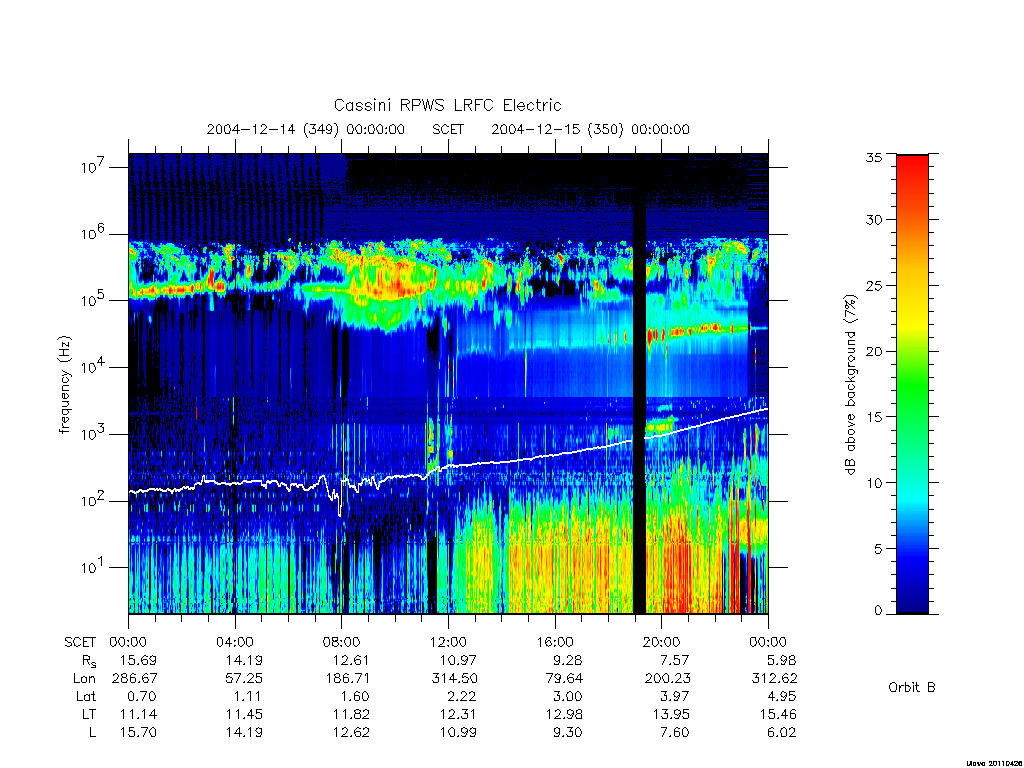This screenshot has height=768, width=1024.
Task: Click the 04:00 time axis label
Action: tap(235, 642)
